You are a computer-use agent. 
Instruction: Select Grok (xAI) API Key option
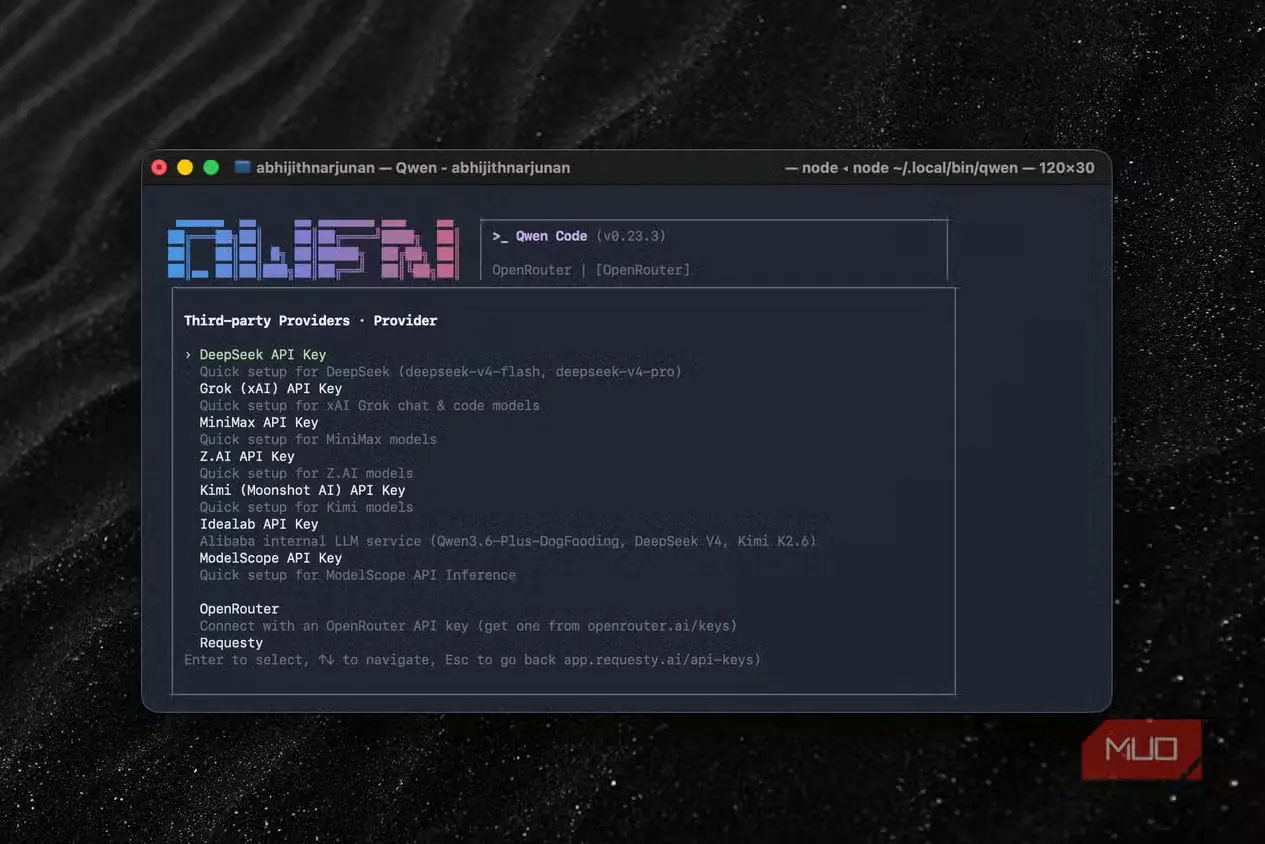pyautogui.click(x=271, y=389)
